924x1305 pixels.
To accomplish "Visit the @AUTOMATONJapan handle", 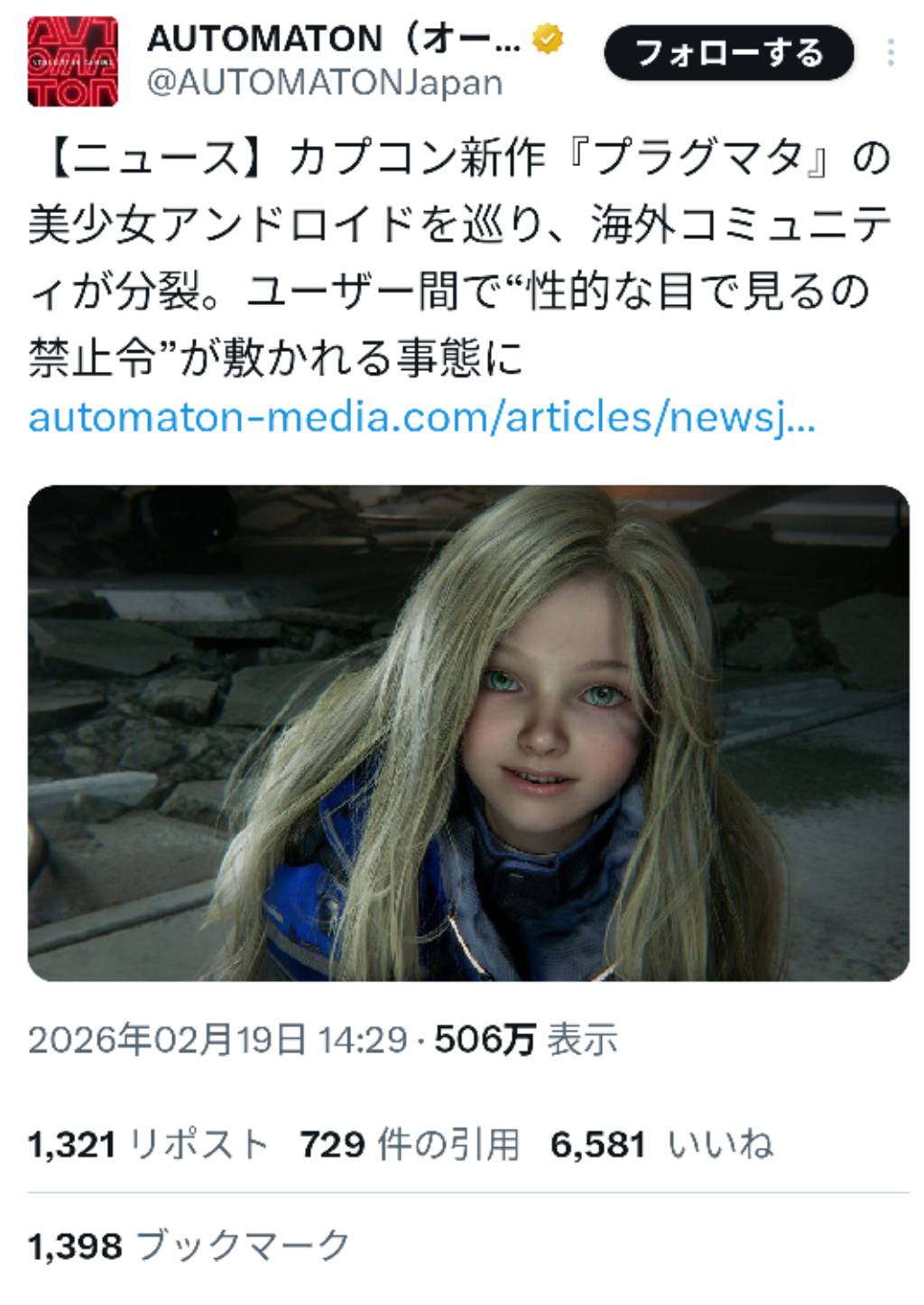I will (324, 83).
